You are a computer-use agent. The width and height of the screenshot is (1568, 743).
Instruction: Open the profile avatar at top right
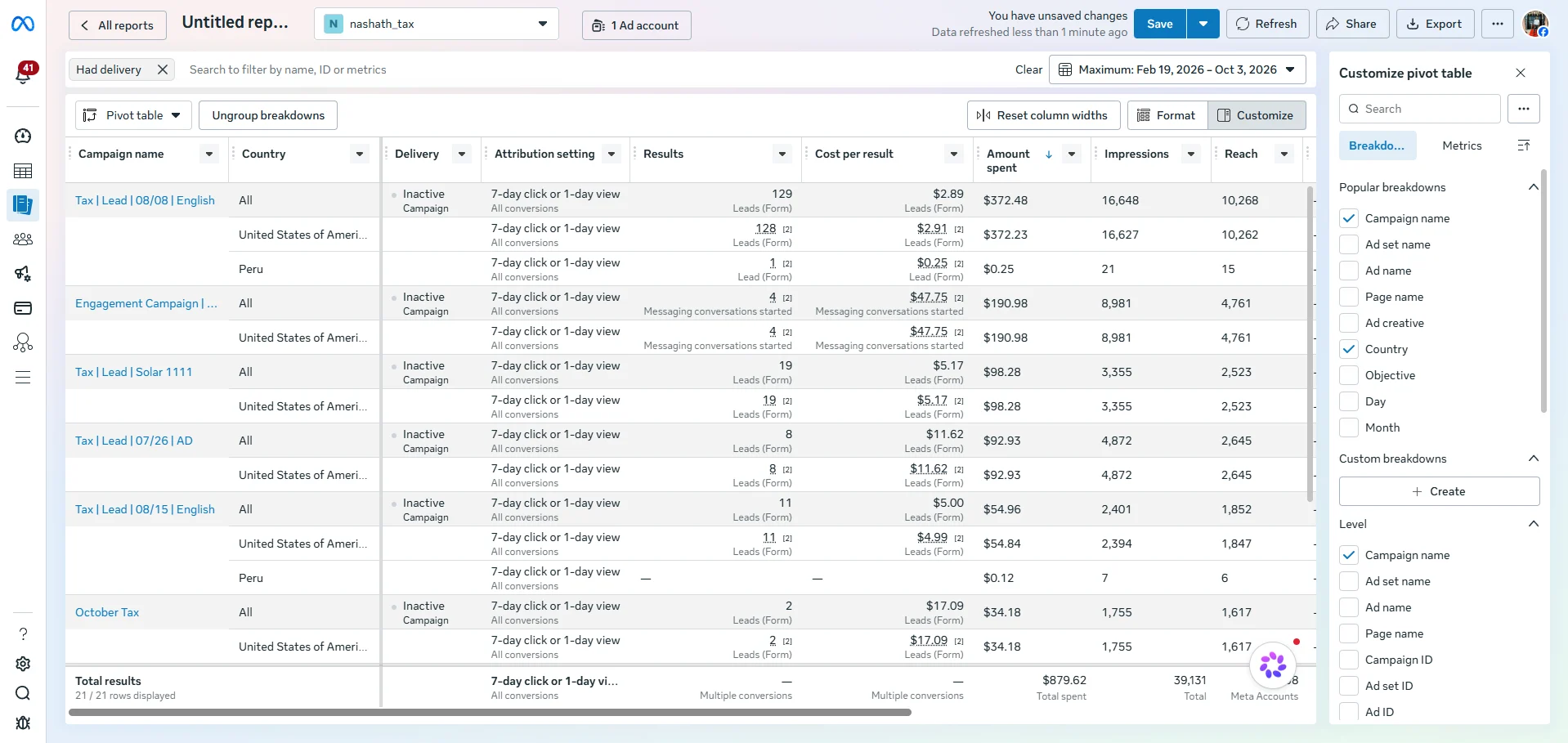(1535, 24)
